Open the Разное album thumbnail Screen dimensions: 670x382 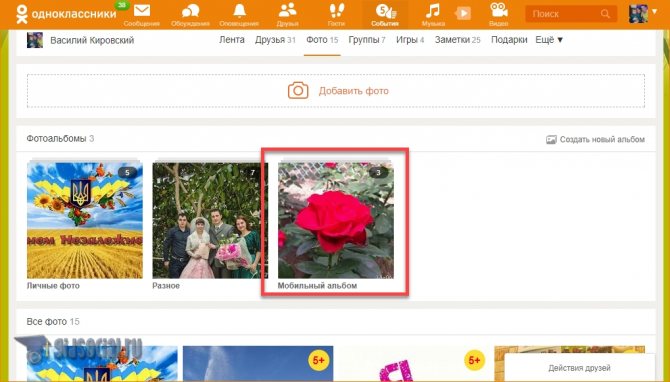point(210,220)
